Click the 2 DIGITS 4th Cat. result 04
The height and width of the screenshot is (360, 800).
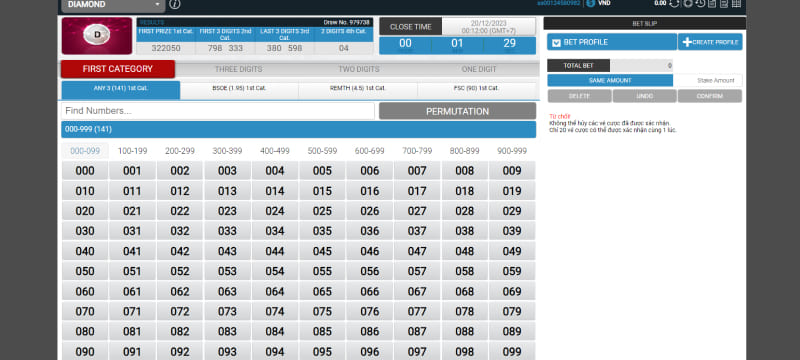click(x=344, y=48)
